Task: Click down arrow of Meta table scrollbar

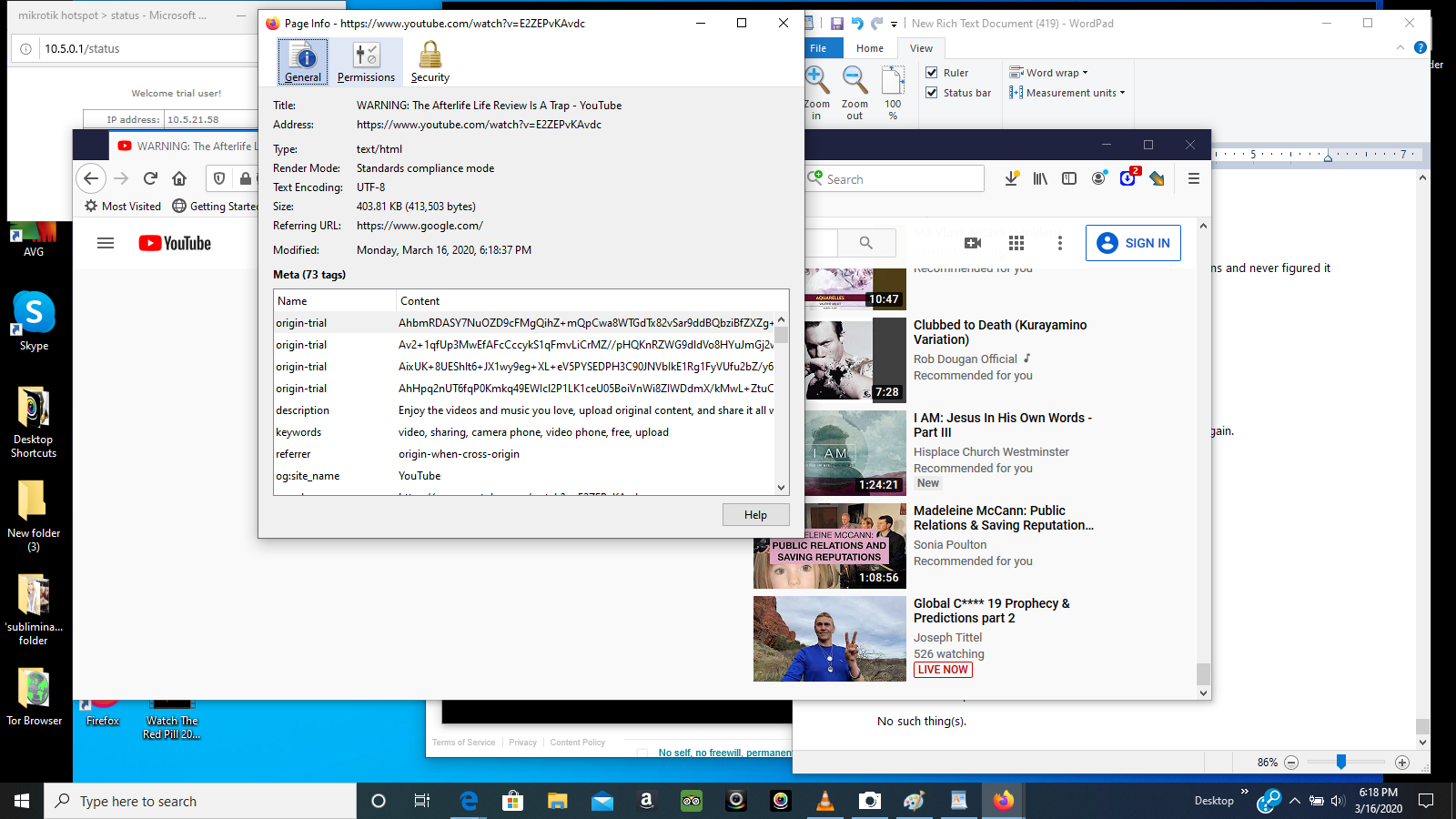Action: point(781,488)
